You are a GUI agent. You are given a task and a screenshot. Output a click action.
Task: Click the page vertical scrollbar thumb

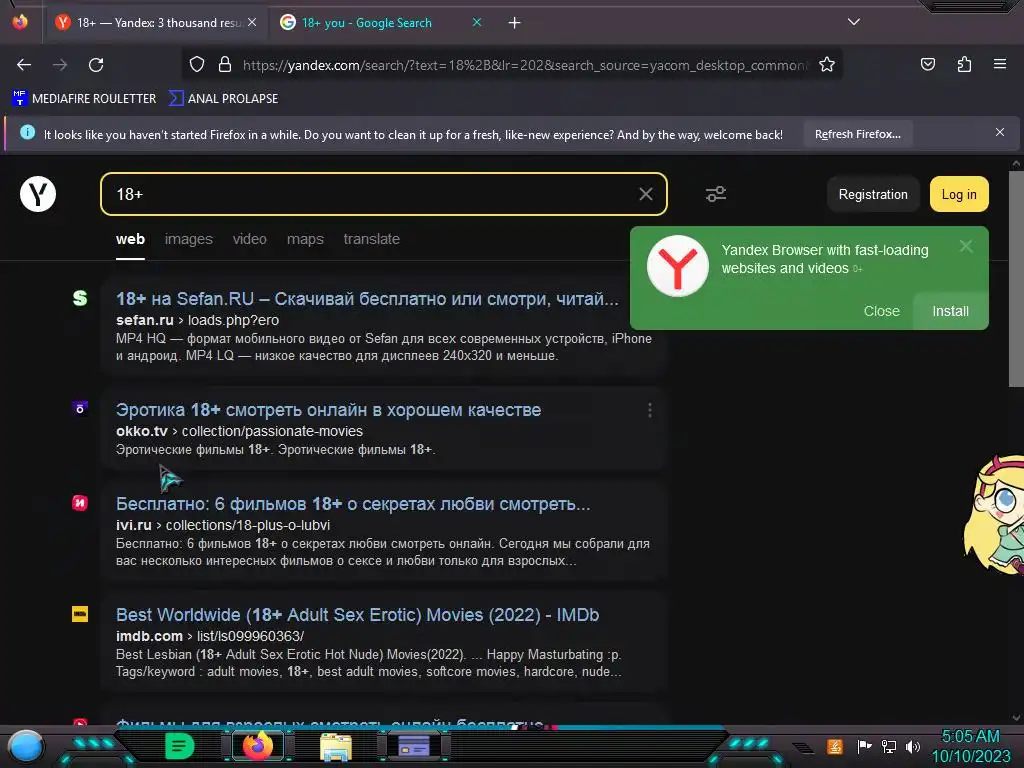point(1016,279)
